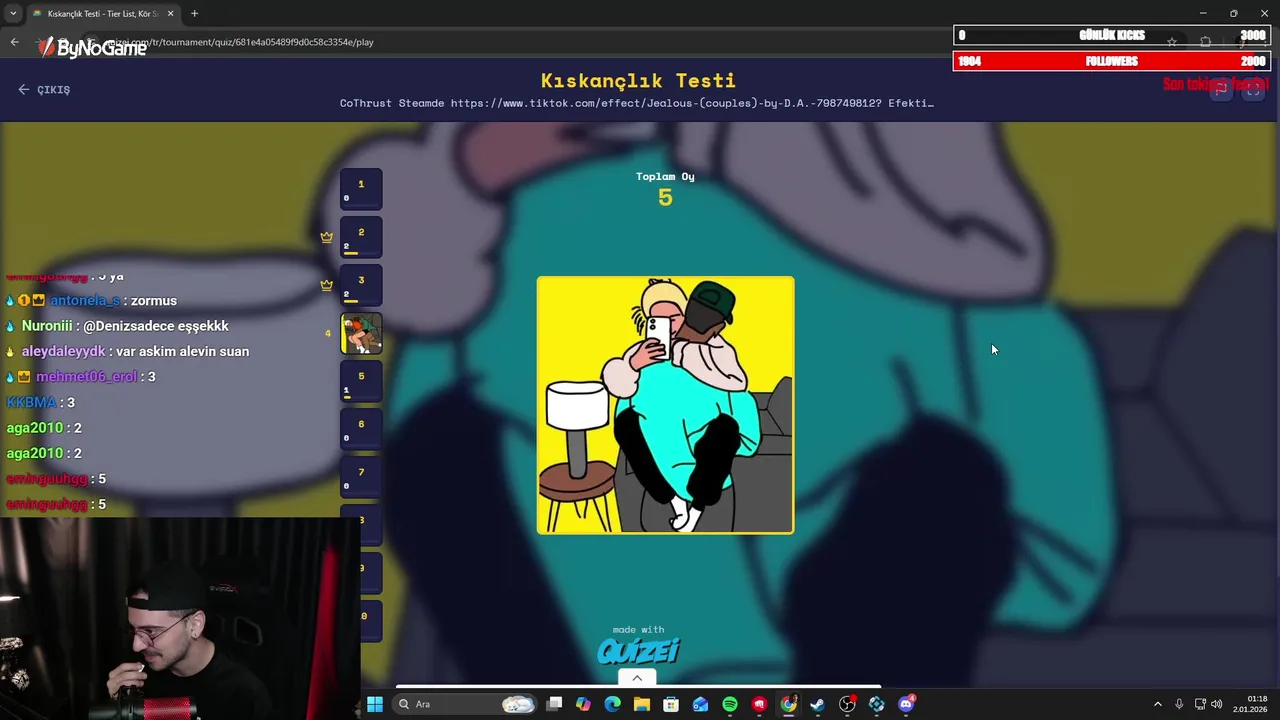The width and height of the screenshot is (1280, 720).
Task: Select rank slot number 5
Action: point(361,382)
